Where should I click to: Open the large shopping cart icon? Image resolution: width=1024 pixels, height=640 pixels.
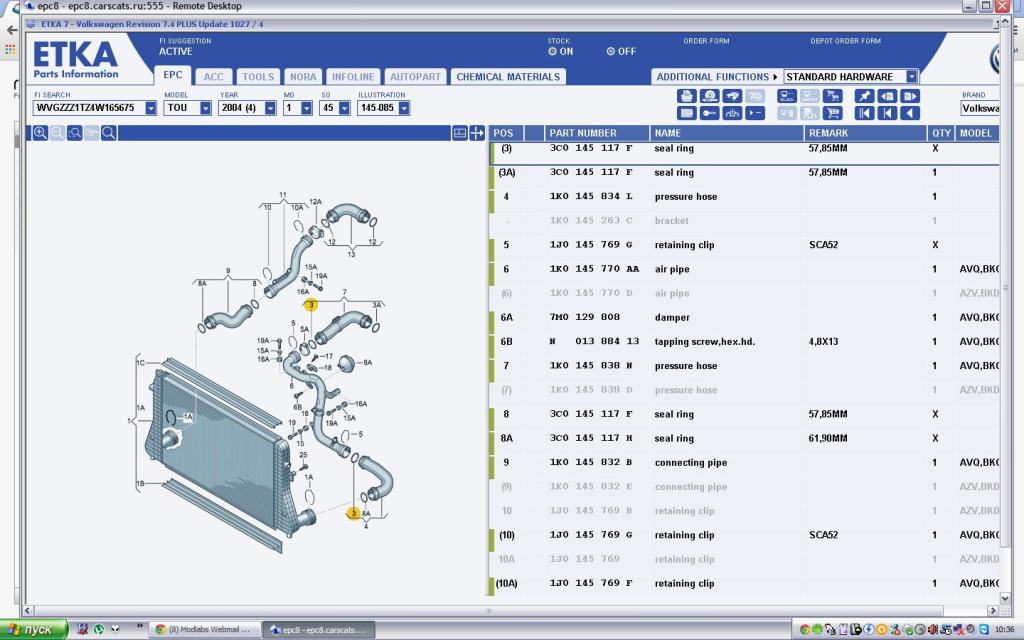(x=832, y=113)
